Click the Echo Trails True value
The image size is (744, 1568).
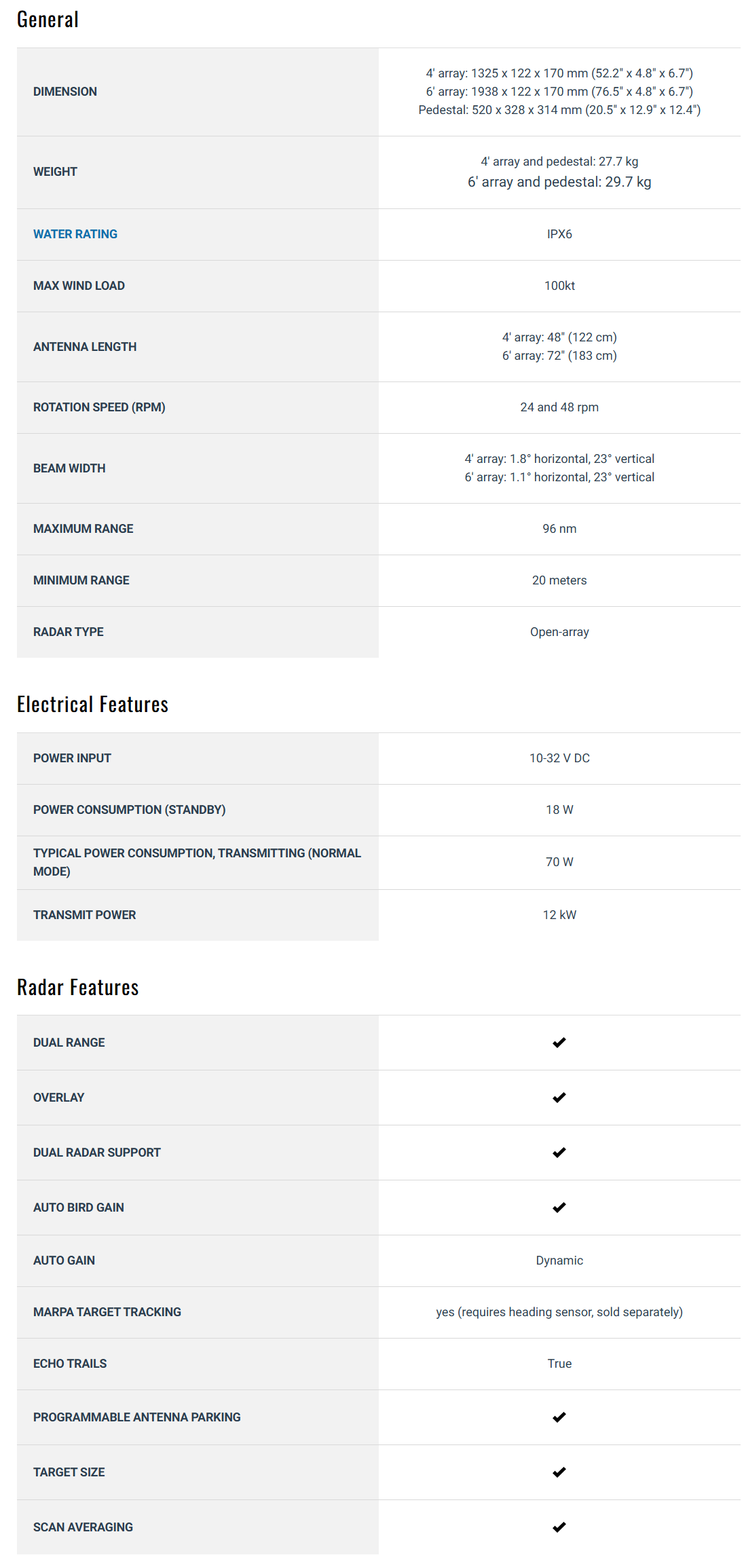[x=559, y=1364]
